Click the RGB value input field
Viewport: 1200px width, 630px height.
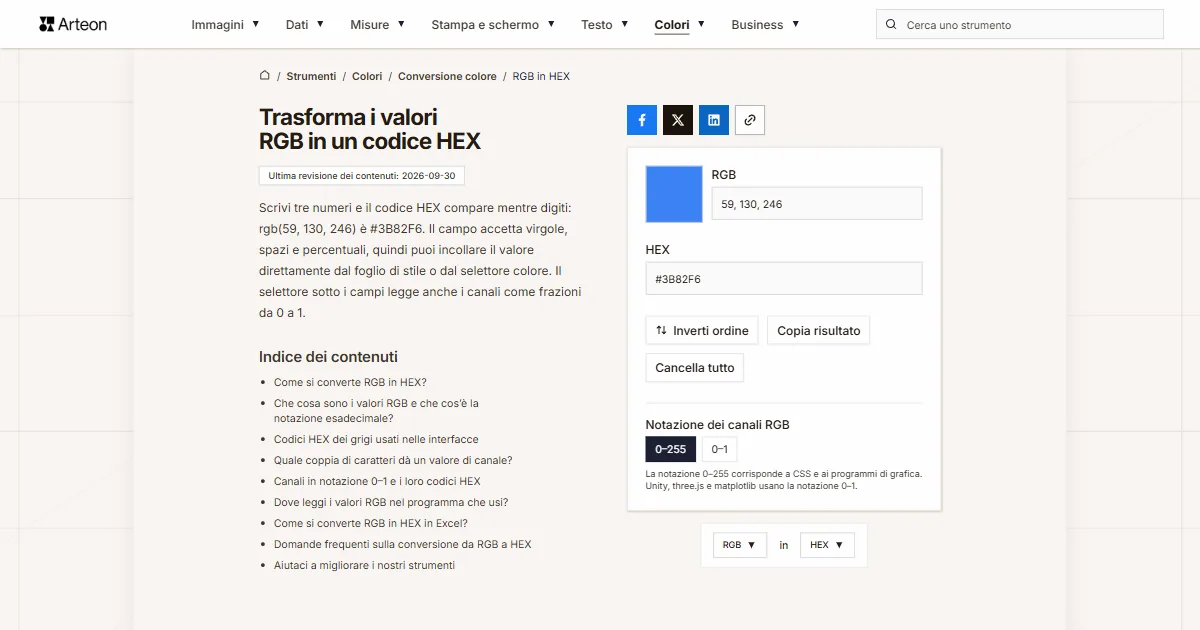point(817,204)
